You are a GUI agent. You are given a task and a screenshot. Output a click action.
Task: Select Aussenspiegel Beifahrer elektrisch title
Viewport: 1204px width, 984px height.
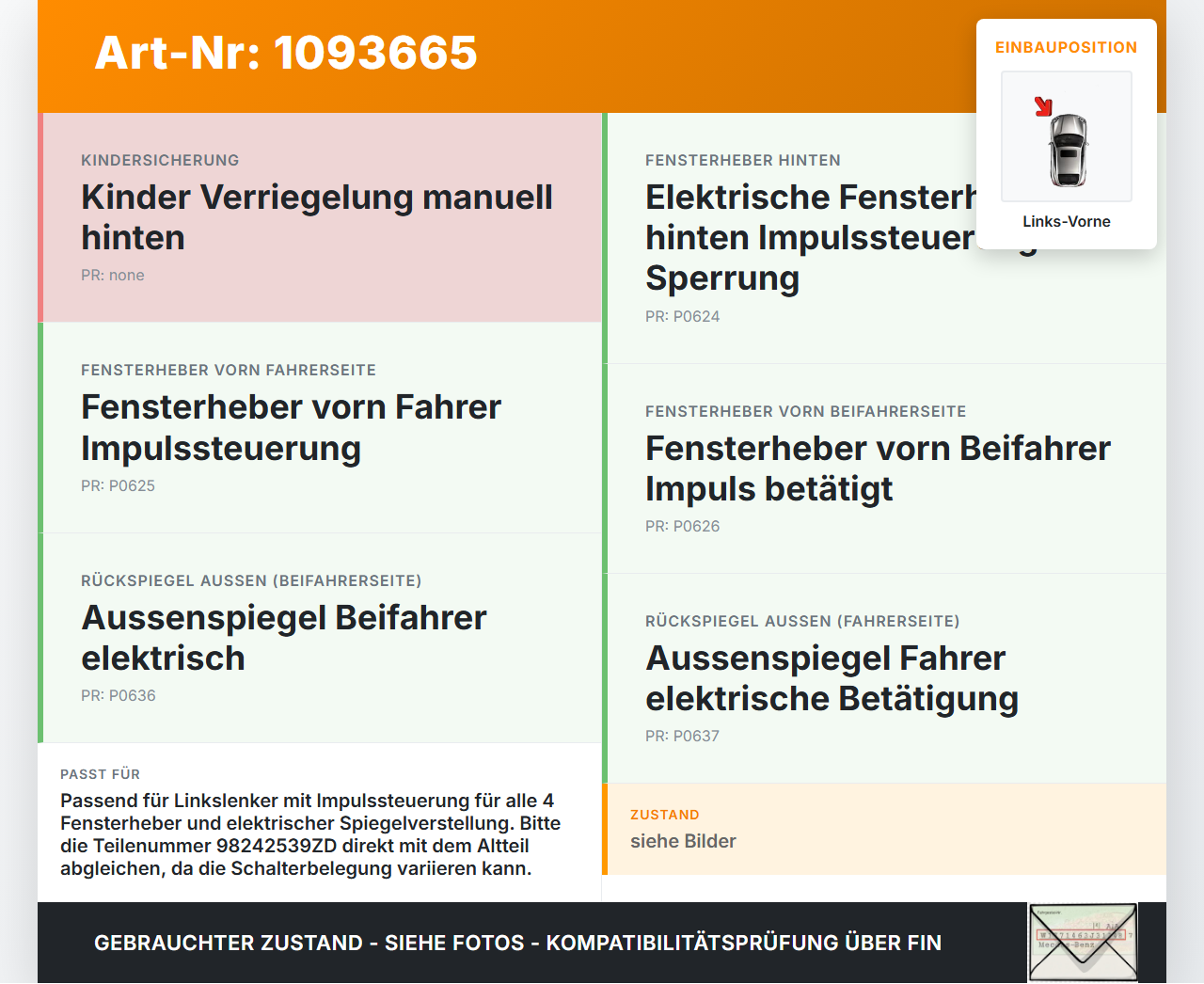click(x=284, y=638)
